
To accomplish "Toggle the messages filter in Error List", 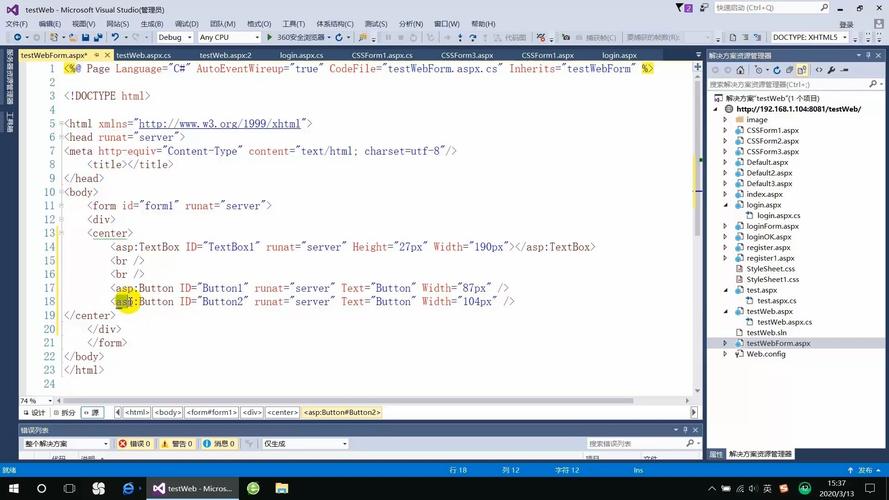I will pyautogui.click(x=217, y=444).
